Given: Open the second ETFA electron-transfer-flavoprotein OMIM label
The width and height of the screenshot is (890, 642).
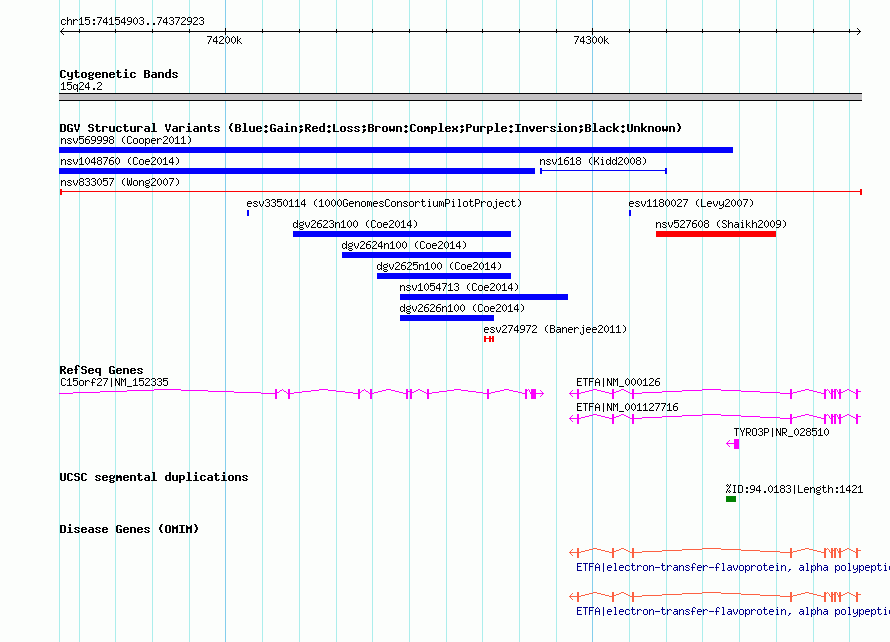Looking at the screenshot, I should point(733,611).
